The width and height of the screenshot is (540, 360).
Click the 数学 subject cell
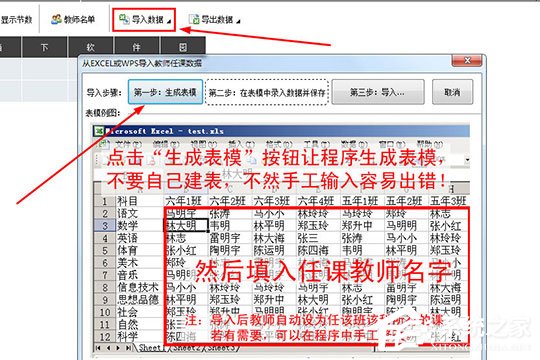139,226
